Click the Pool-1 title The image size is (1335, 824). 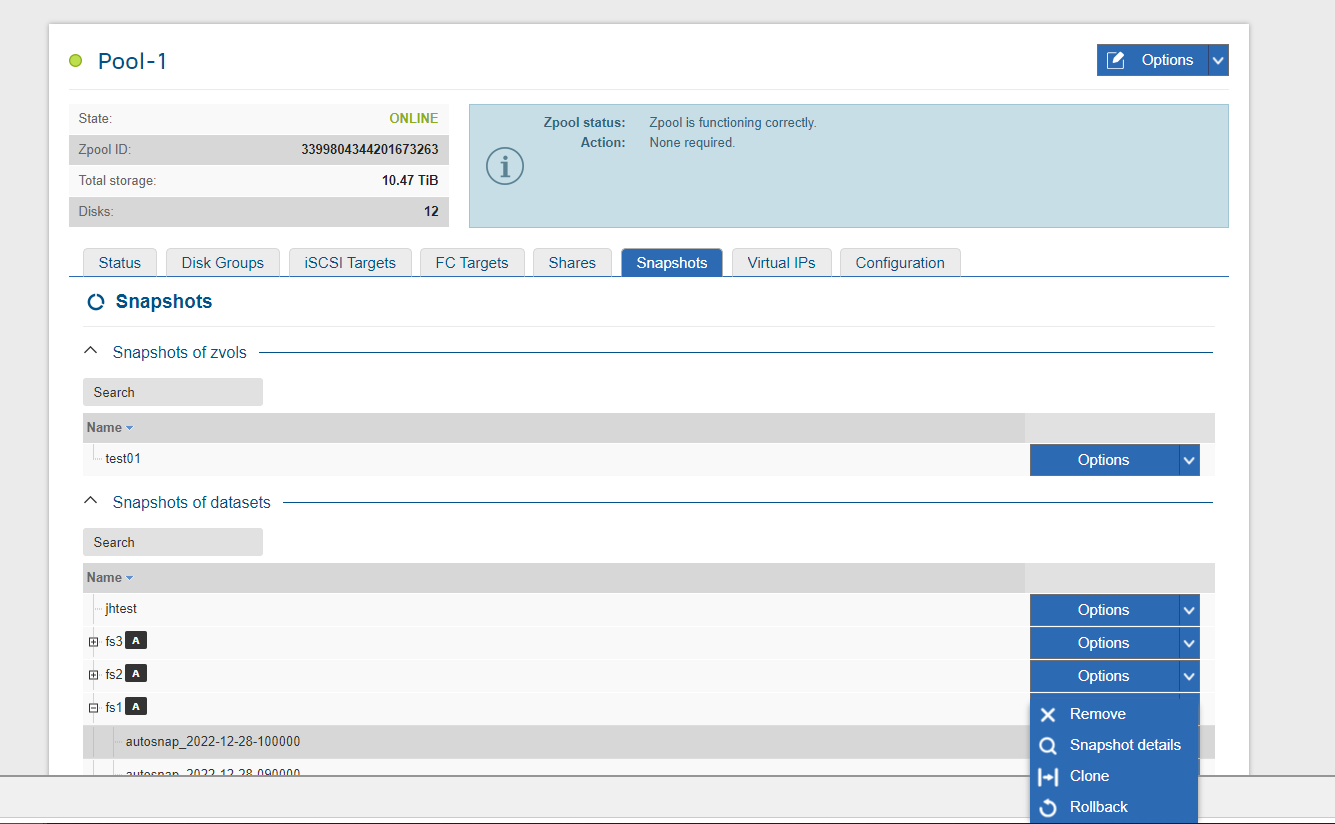pos(132,61)
